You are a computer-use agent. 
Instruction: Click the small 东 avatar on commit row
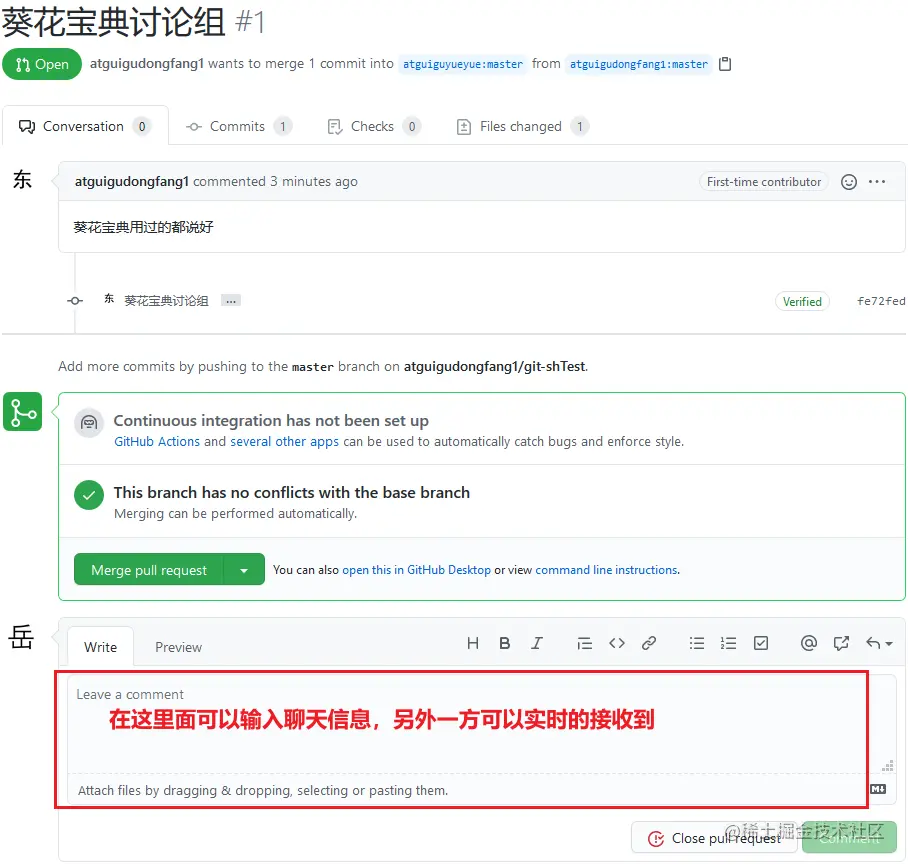pyautogui.click(x=109, y=299)
